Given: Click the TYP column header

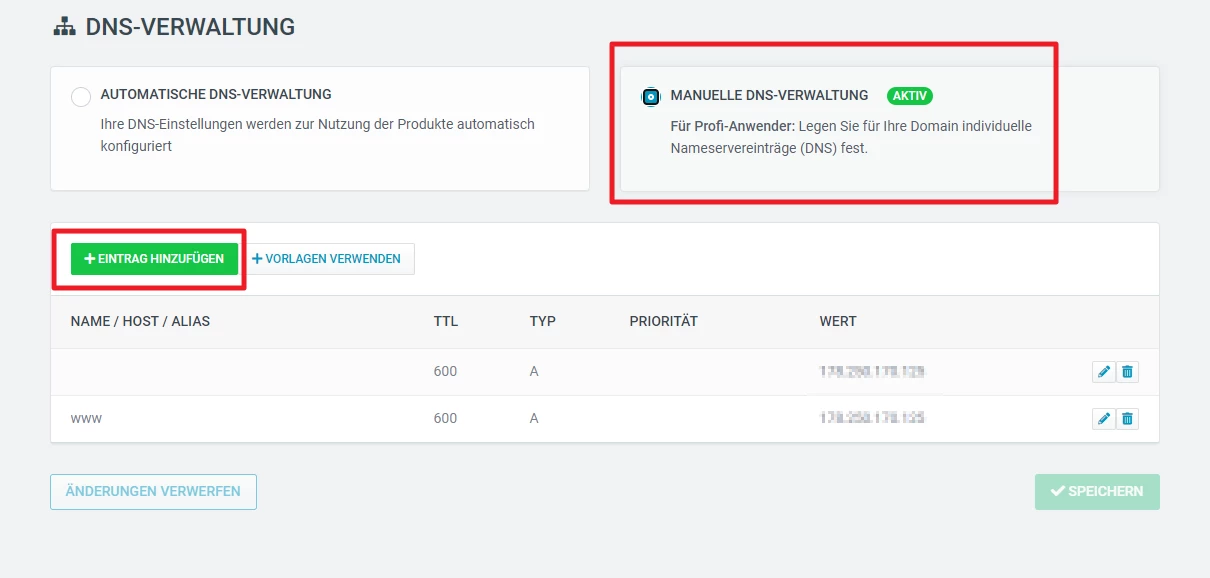Looking at the screenshot, I should pyautogui.click(x=542, y=322).
